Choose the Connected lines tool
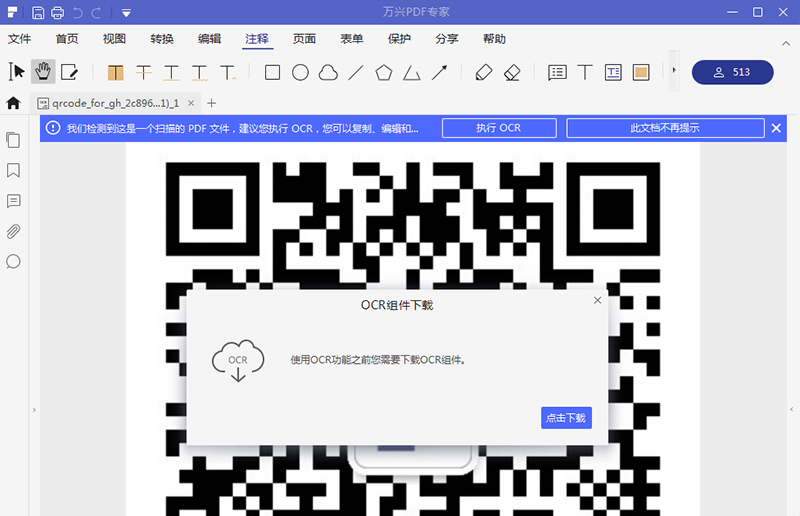This screenshot has height=516, width=800. pos(411,73)
